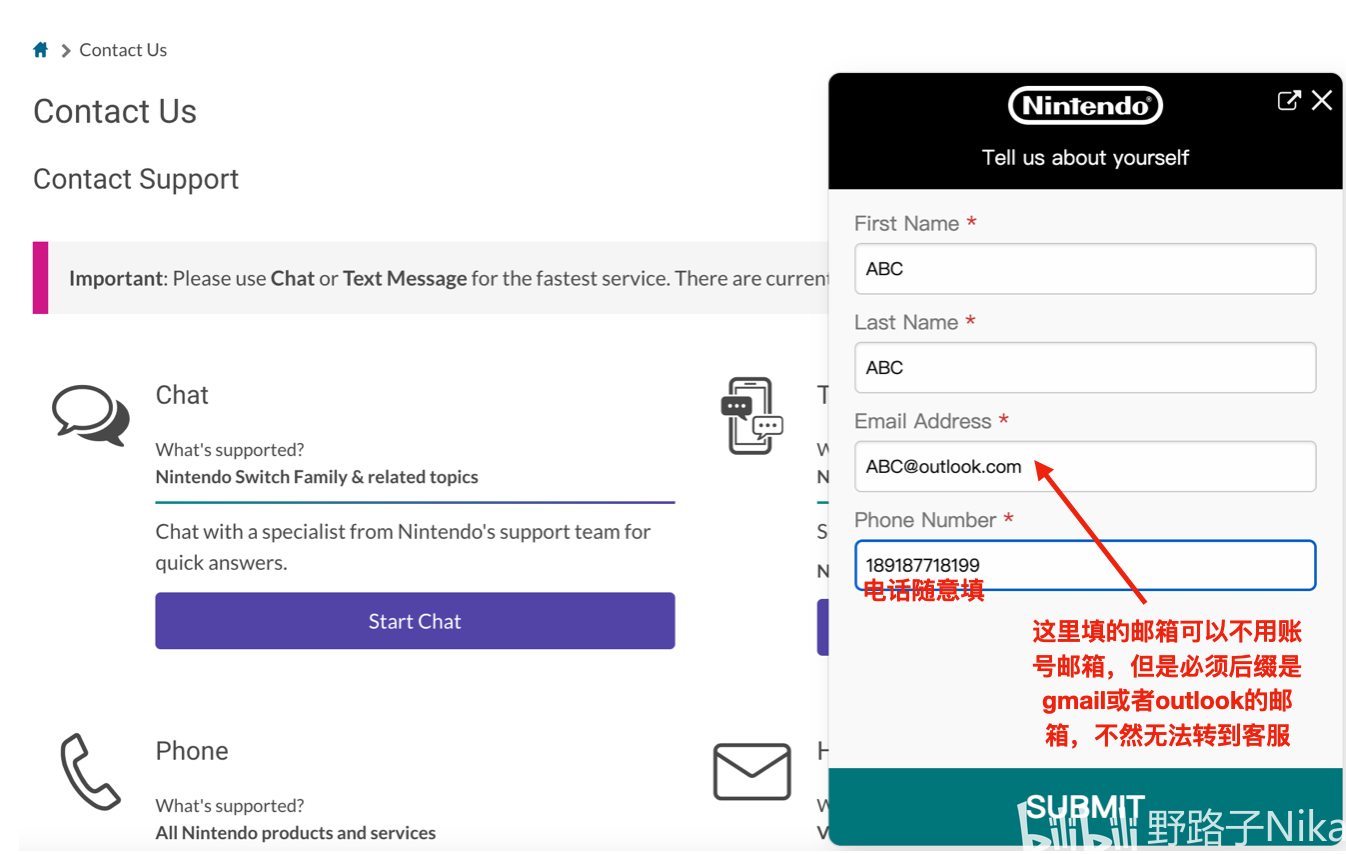Screen dimensions: 1346x854
Task: Click the email envelope icon
Action: coord(752,771)
